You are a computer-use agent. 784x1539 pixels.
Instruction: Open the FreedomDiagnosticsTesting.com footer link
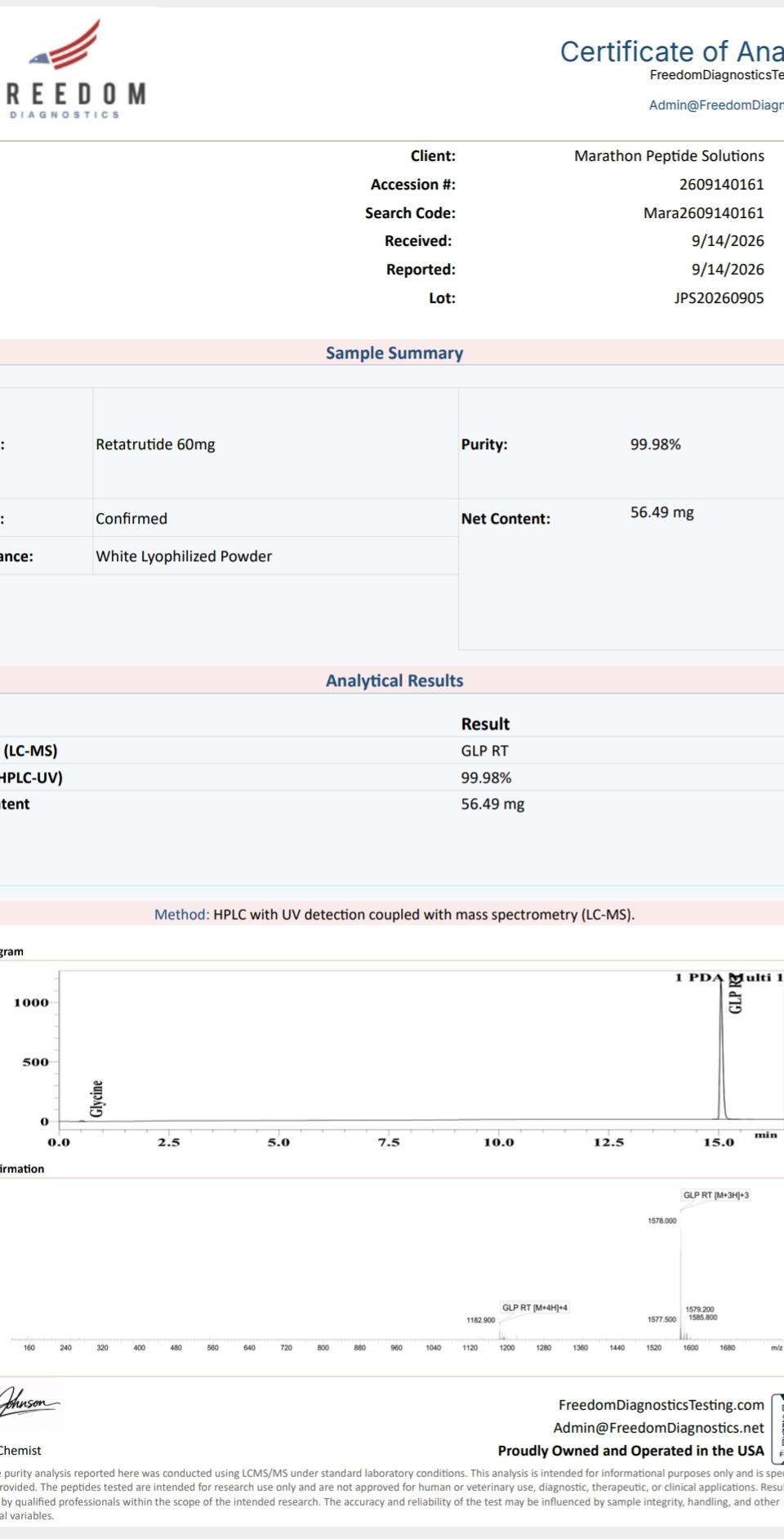pos(661,1405)
